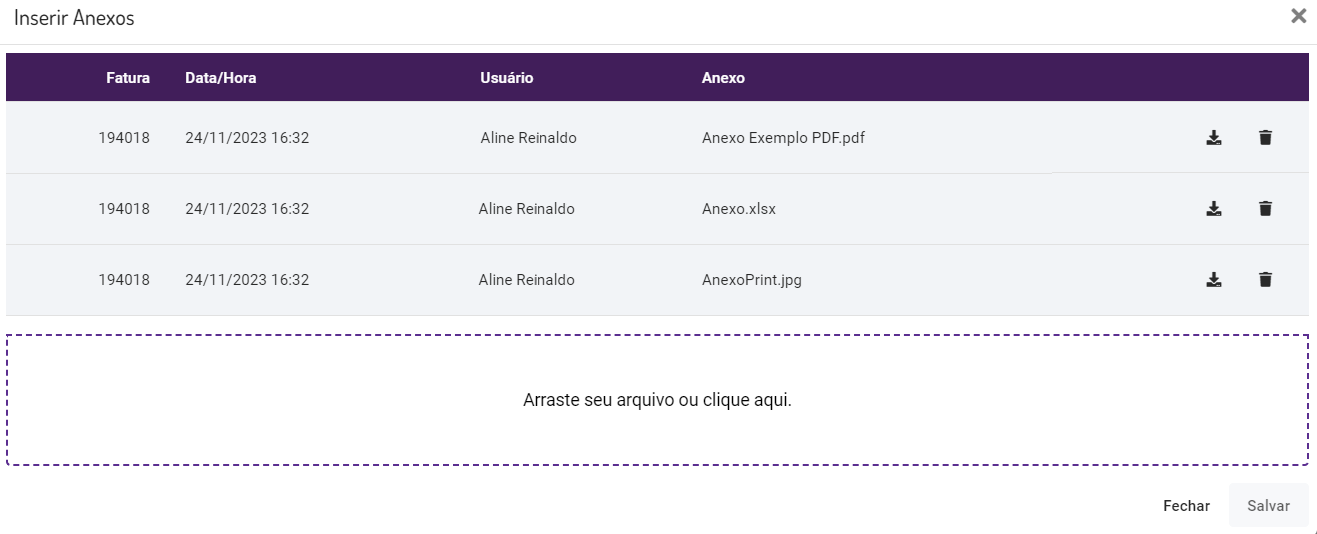Click the Fechar button
The image size is (1317, 534).
[1186, 506]
